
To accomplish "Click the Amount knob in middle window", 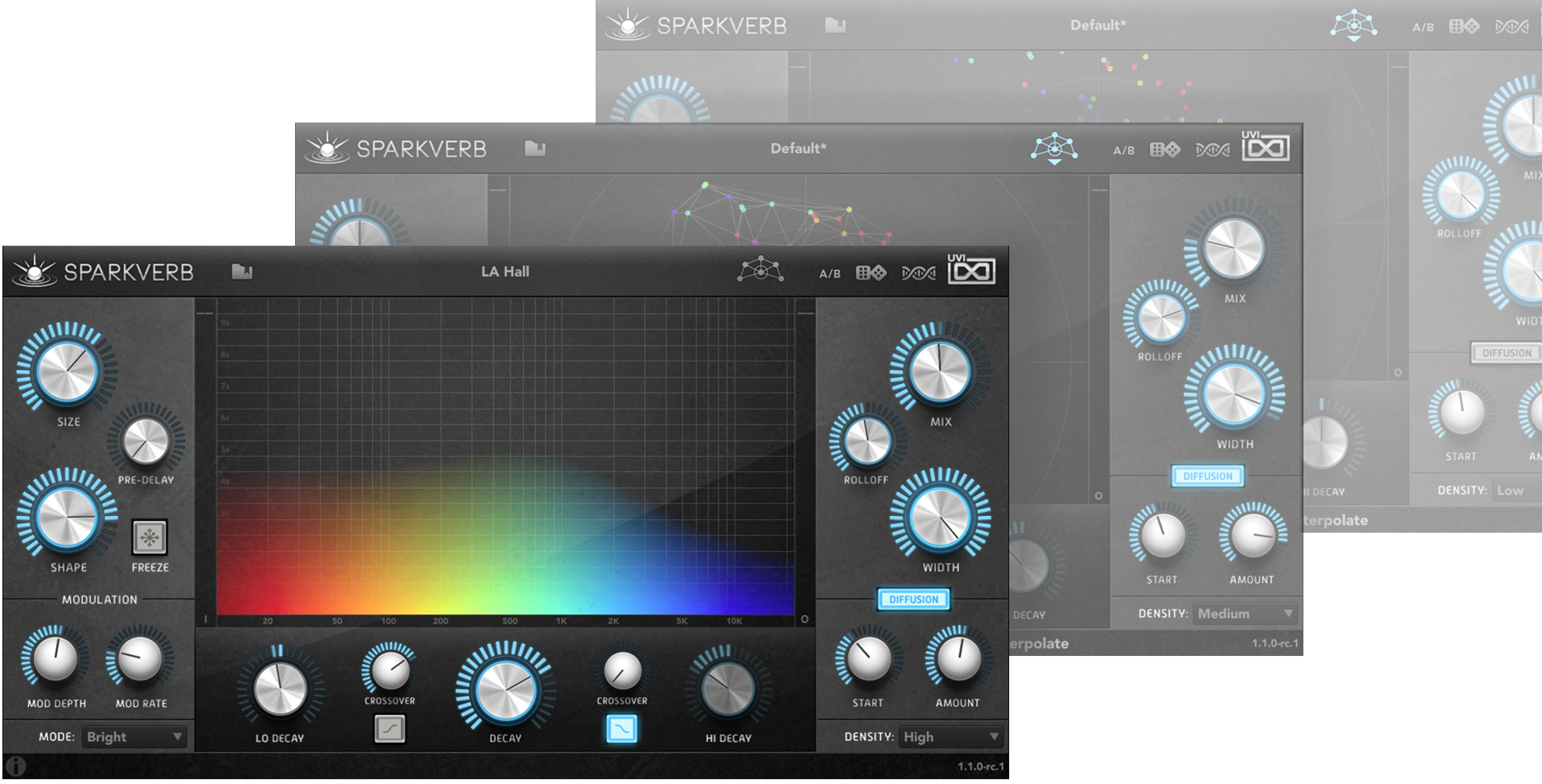I will click(1253, 535).
